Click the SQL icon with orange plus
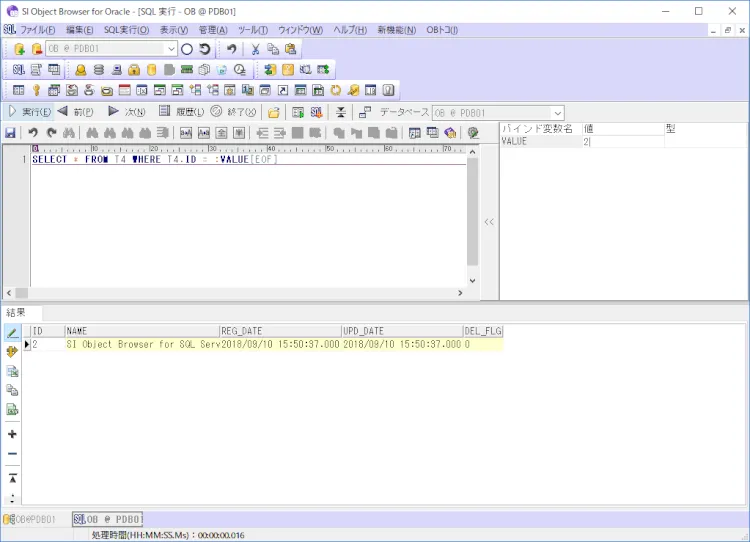Viewport: 750px width, 542px height. click(x=316, y=112)
